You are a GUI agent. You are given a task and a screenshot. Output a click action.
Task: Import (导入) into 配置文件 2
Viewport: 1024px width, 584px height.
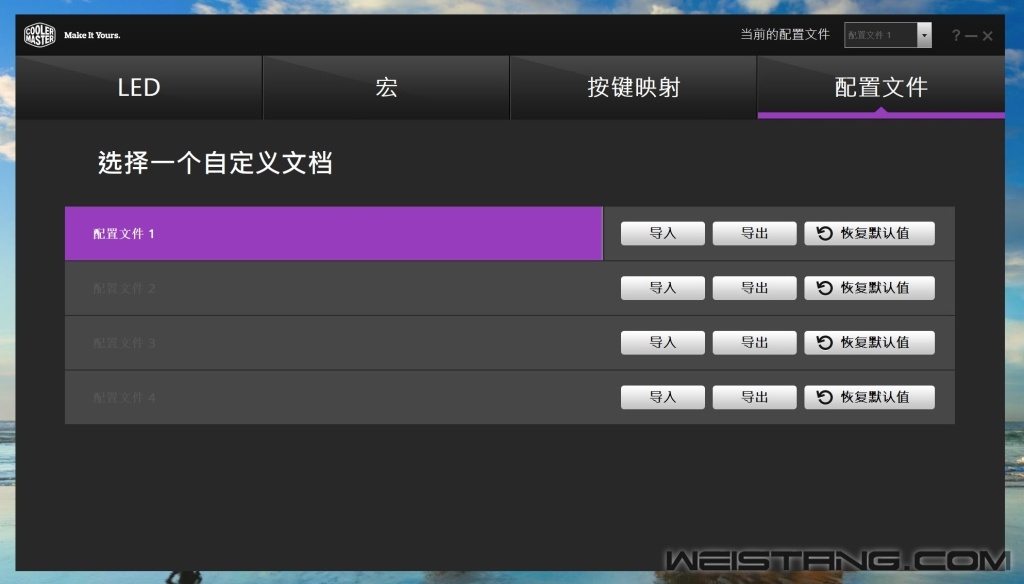tap(662, 288)
